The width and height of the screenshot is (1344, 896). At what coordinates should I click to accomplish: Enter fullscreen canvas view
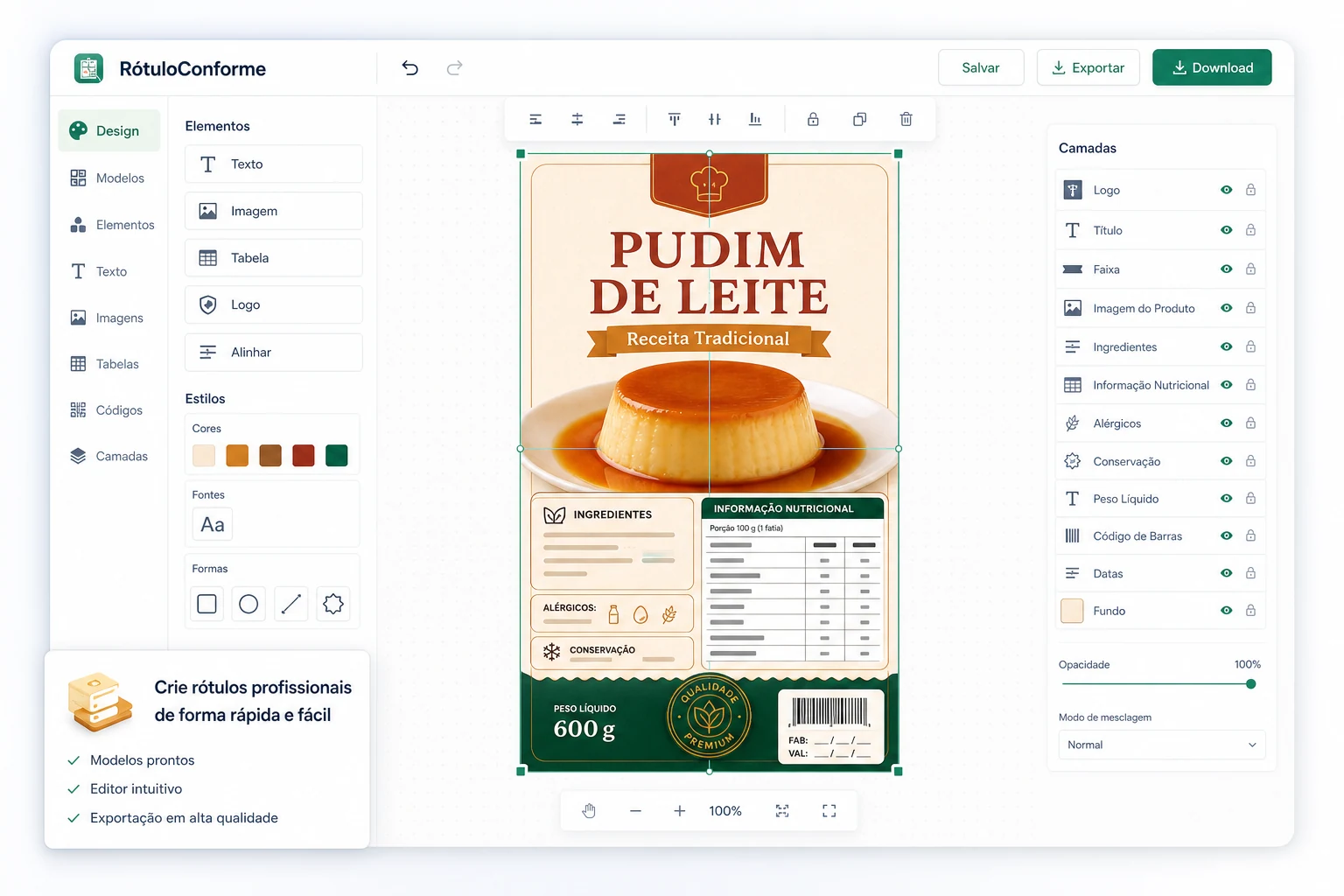(x=829, y=811)
